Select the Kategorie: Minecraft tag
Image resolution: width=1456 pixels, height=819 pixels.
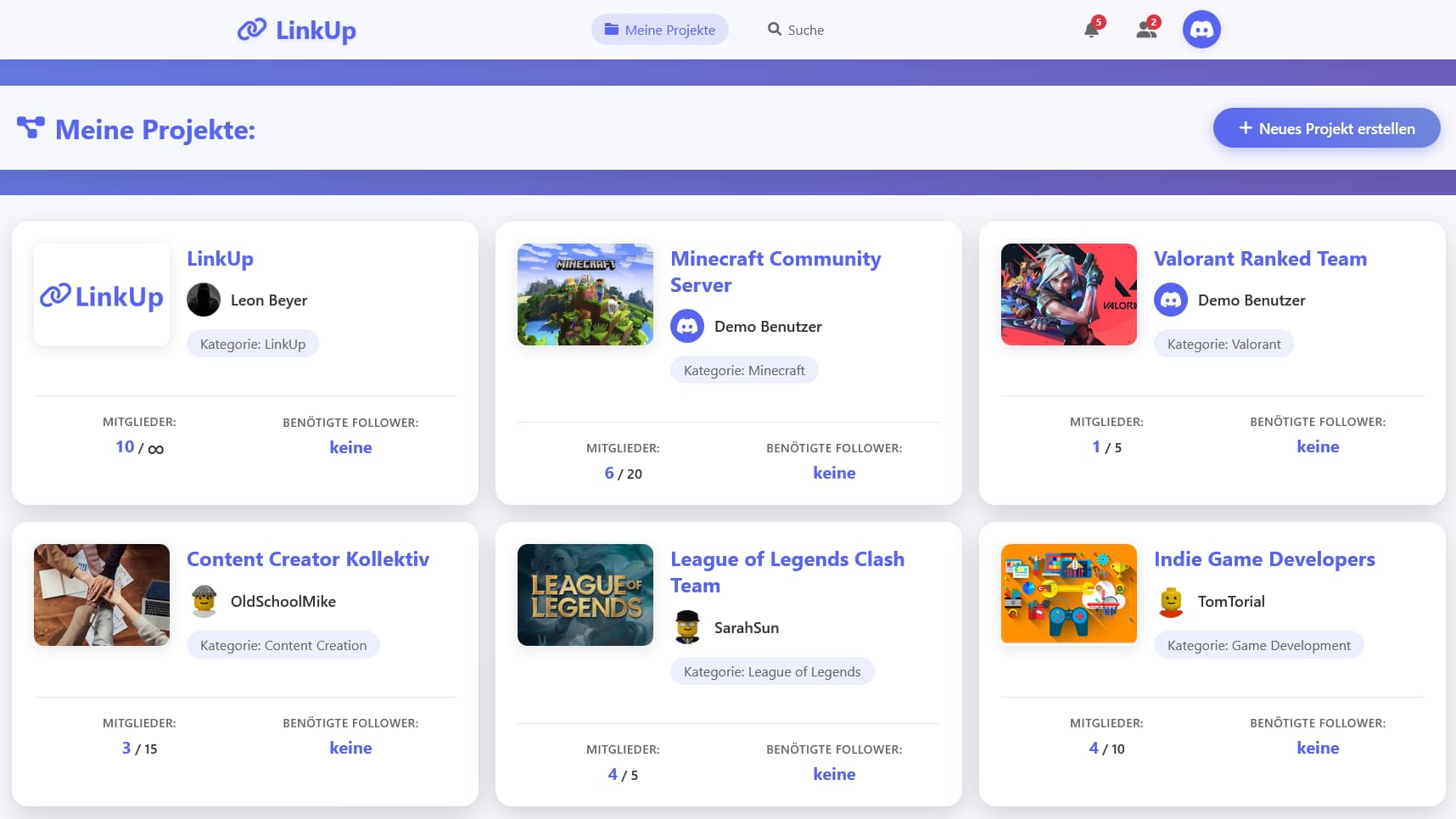pos(744,370)
